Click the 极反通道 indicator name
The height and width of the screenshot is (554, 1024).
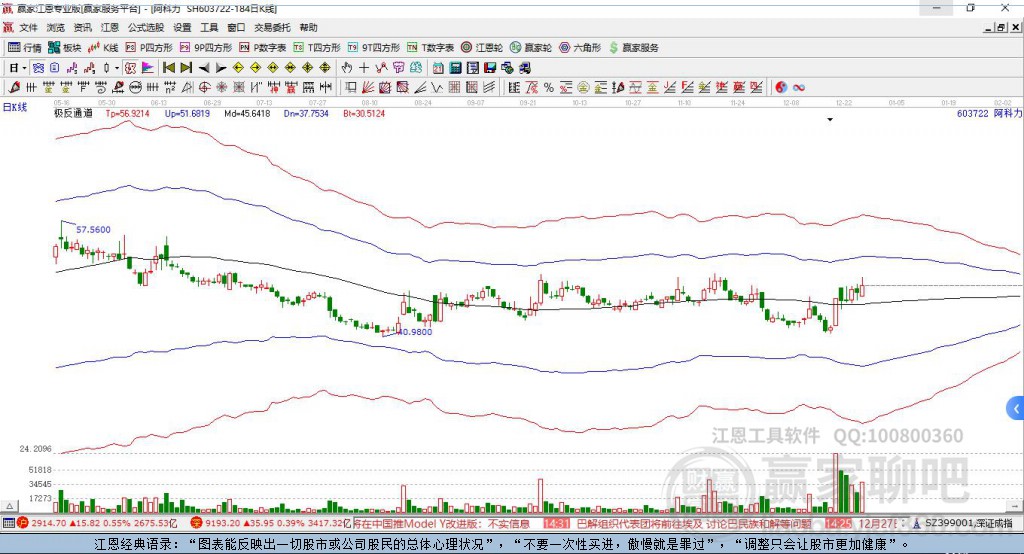click(x=73, y=113)
